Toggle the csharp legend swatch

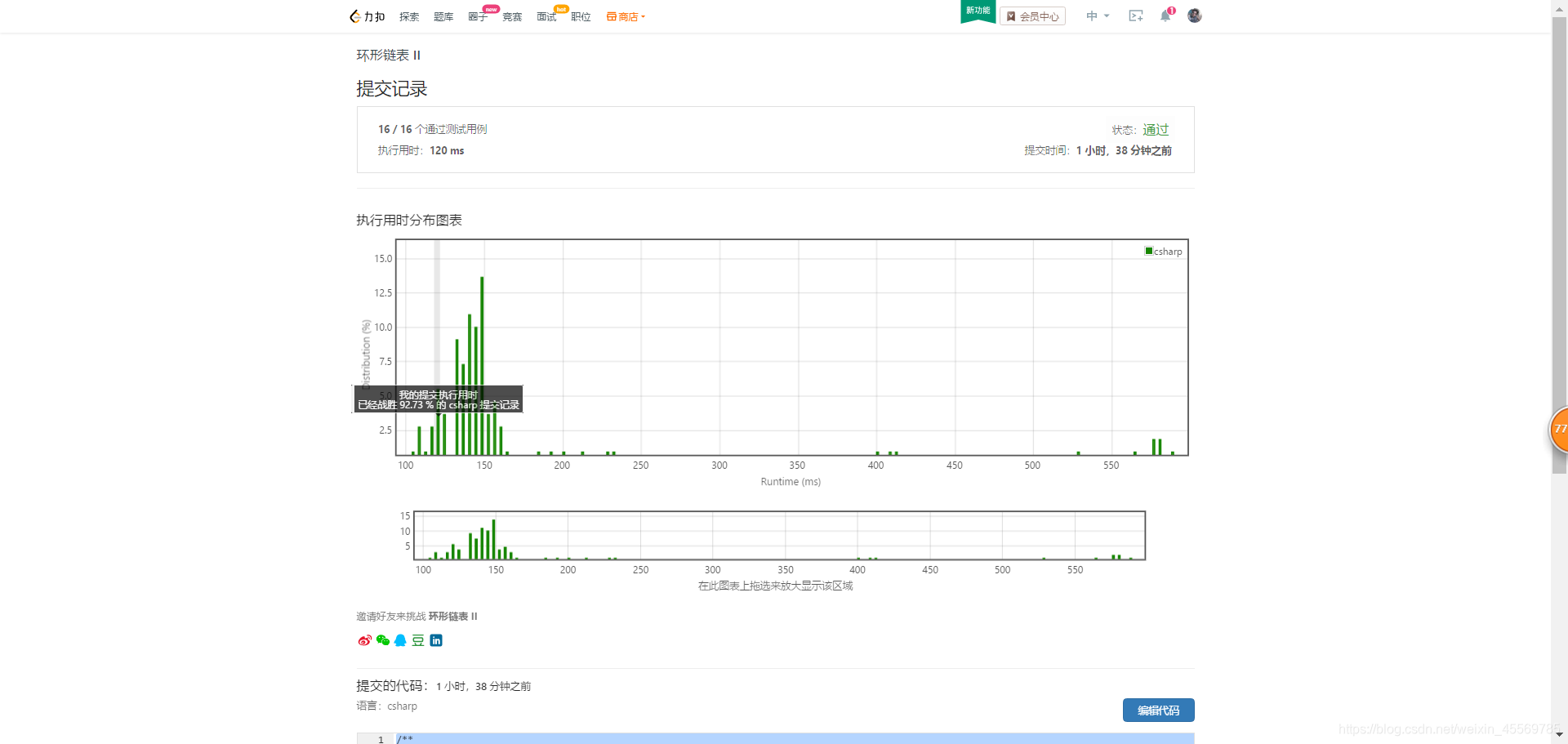pos(1149,251)
